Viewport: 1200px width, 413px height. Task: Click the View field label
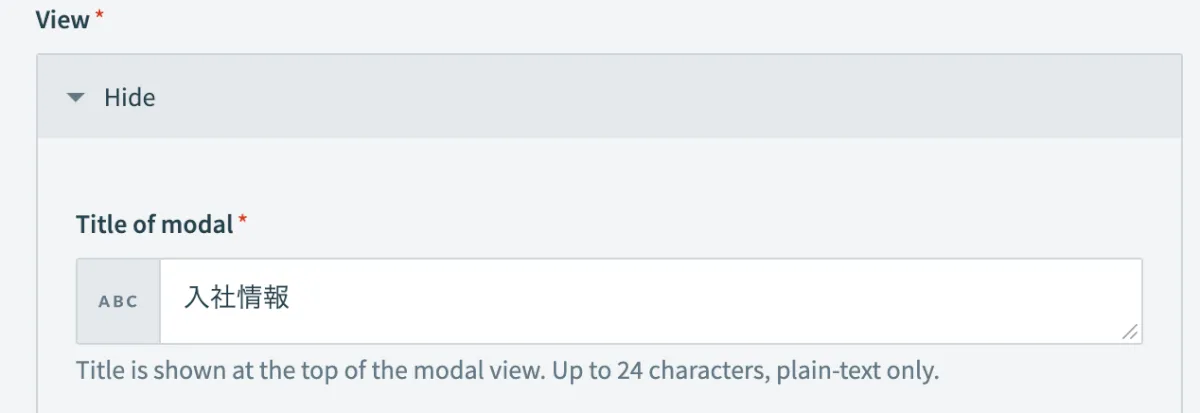pos(62,20)
